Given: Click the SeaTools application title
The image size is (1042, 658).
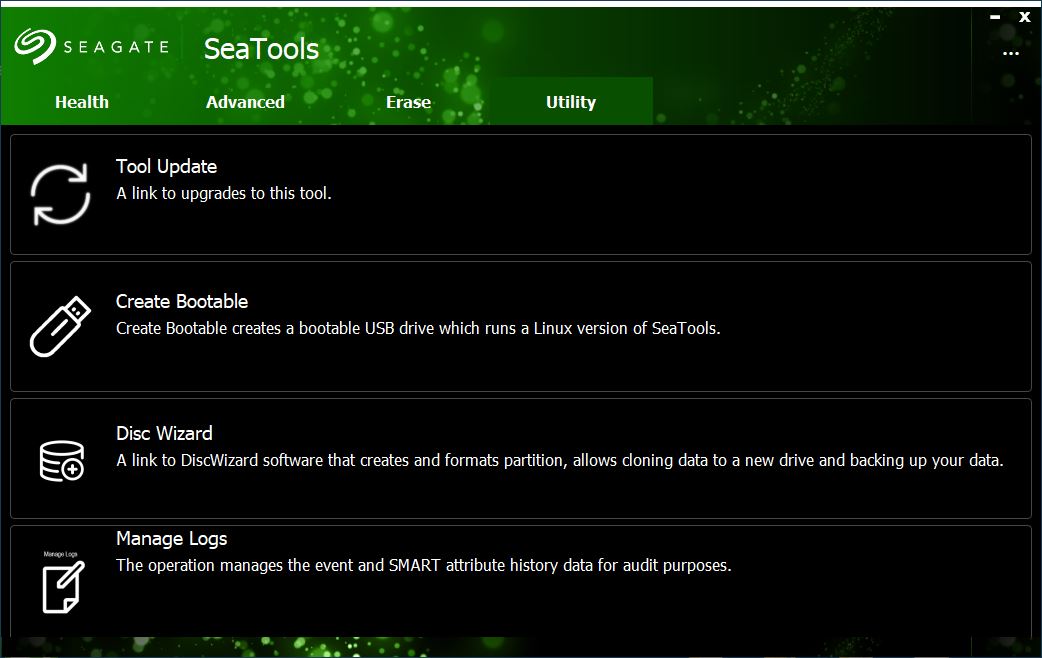Looking at the screenshot, I should [x=261, y=49].
